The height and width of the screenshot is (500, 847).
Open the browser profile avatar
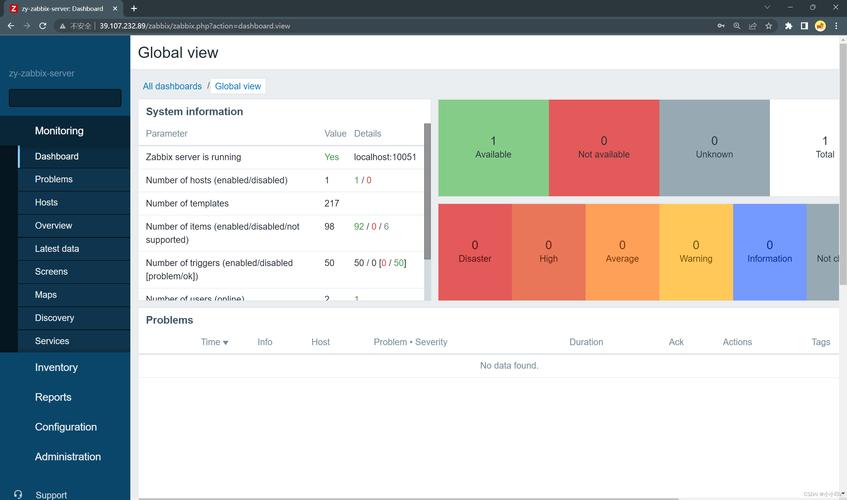(820, 25)
